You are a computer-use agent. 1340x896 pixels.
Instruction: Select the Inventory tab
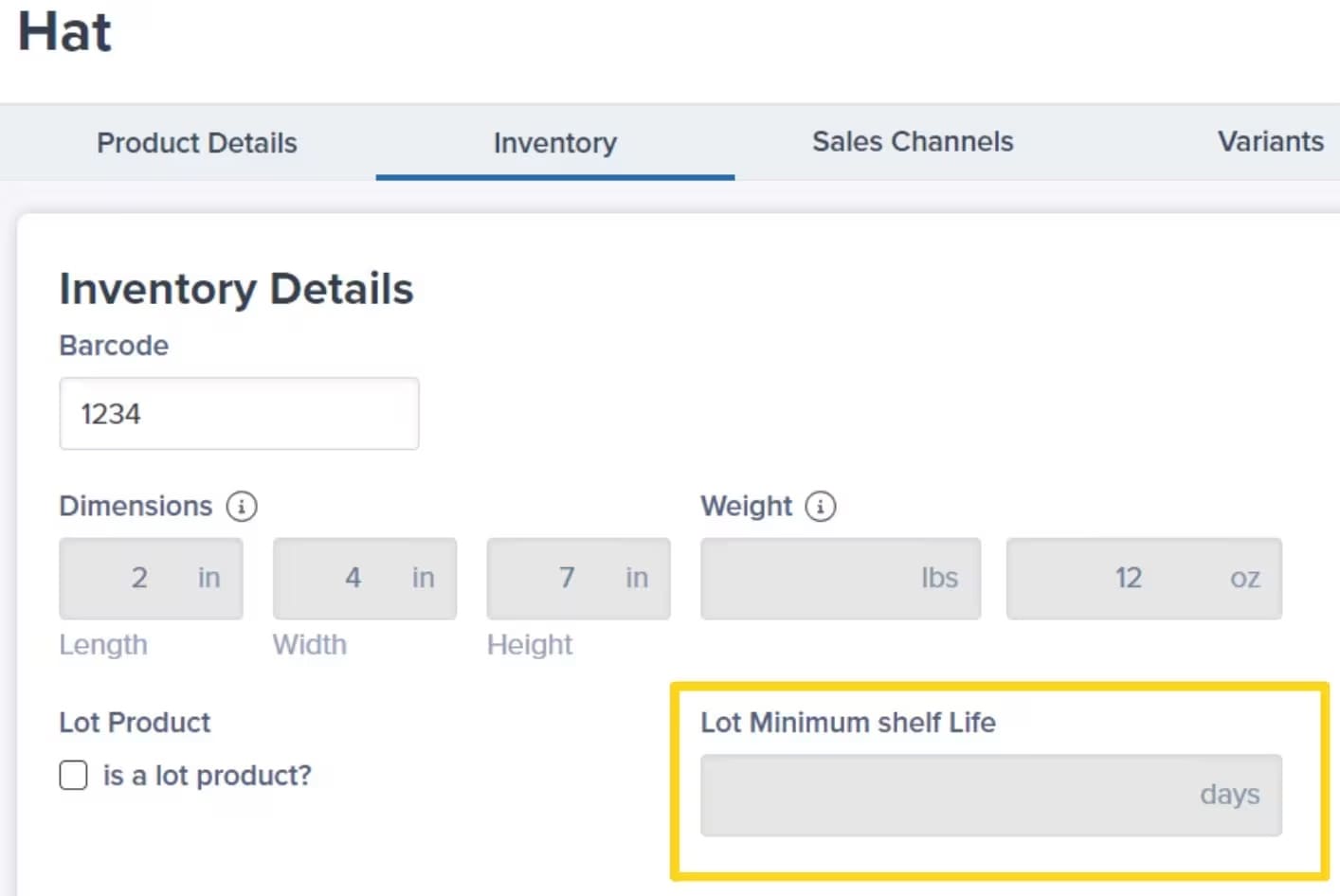pyautogui.click(x=554, y=143)
